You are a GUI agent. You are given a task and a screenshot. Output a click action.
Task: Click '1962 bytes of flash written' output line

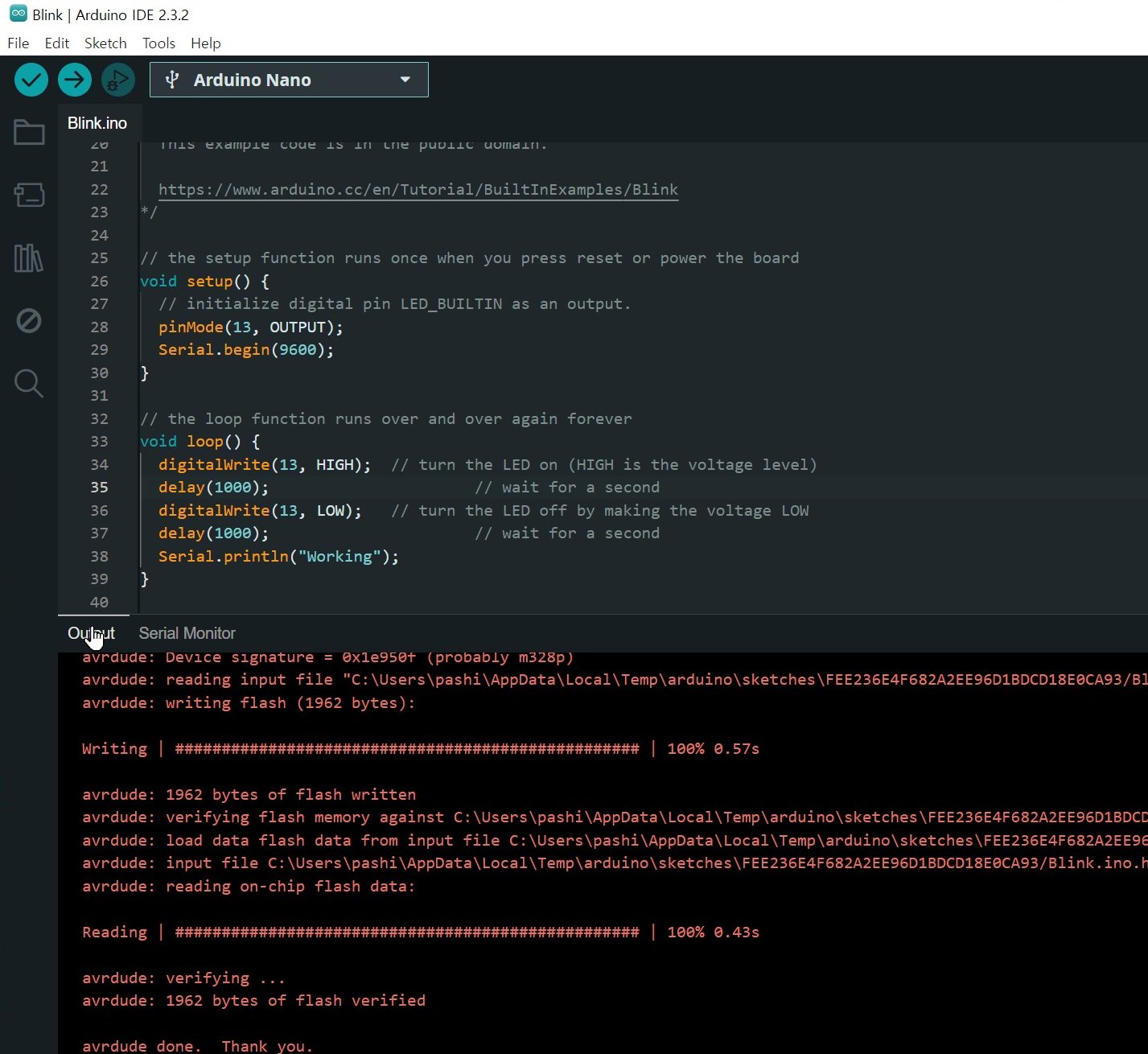249,794
